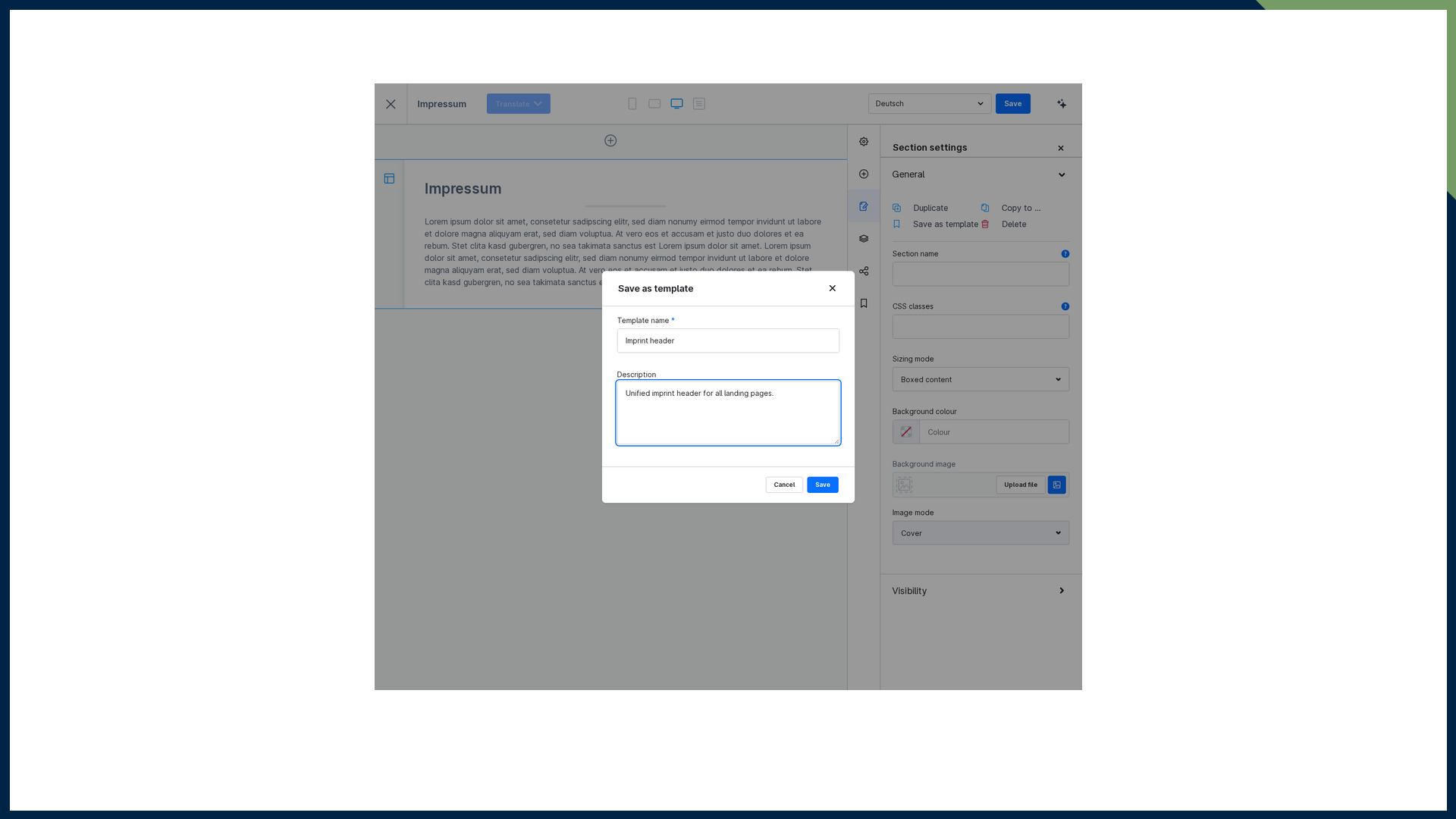Switch to tablet device preview icon
1456x819 pixels.
(654, 104)
